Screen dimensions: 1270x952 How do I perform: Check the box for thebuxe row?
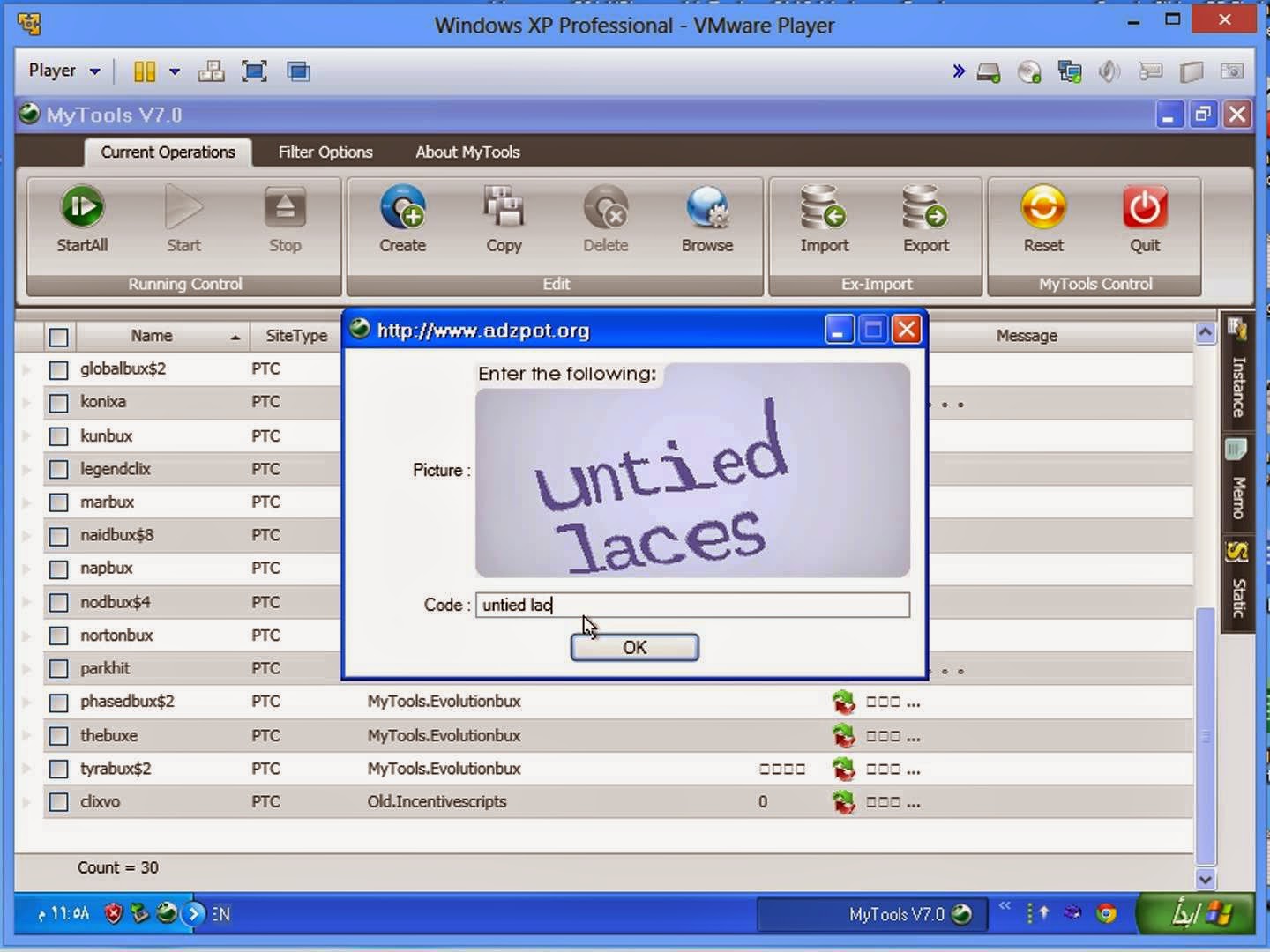click(x=58, y=736)
